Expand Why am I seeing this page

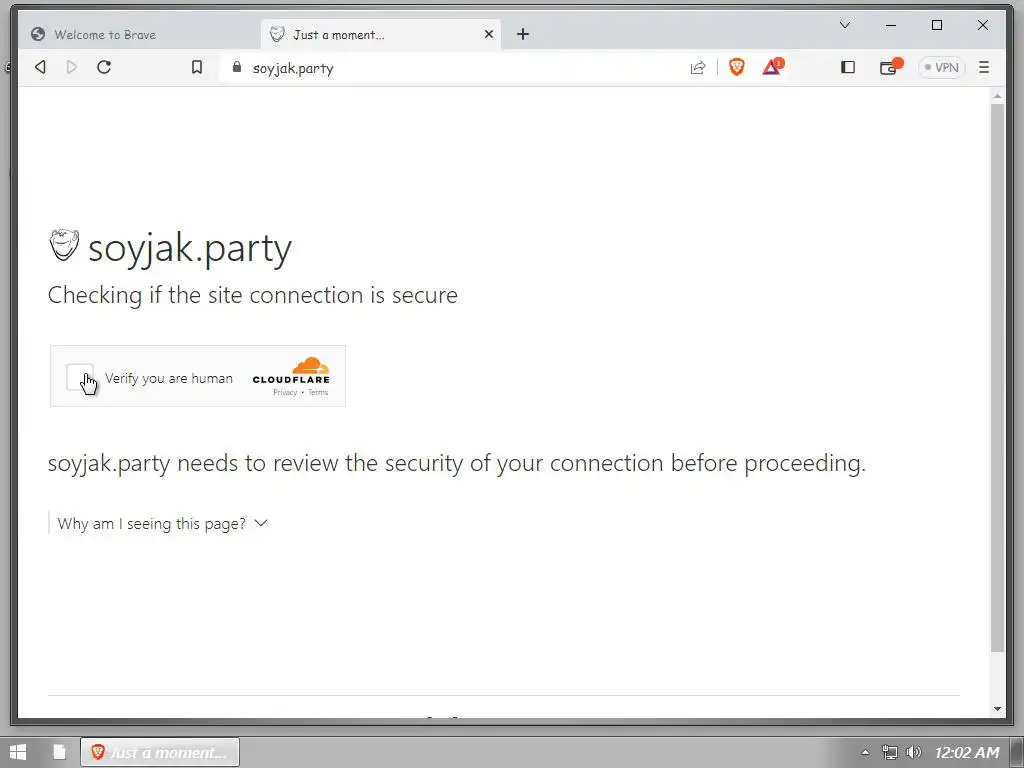pyautogui.click(x=162, y=523)
